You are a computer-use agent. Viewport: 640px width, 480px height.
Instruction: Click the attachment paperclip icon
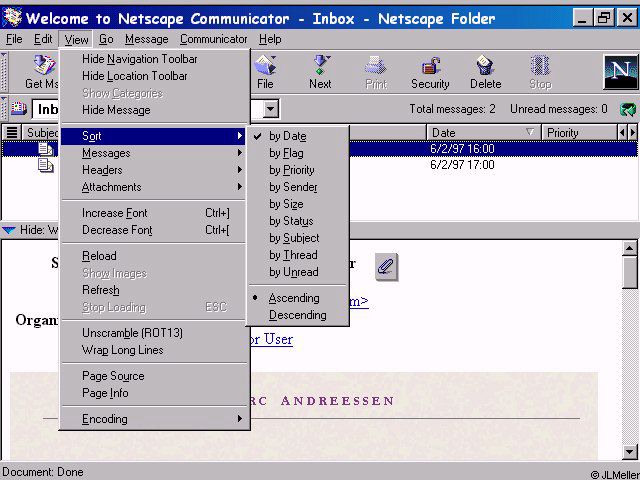click(x=386, y=267)
